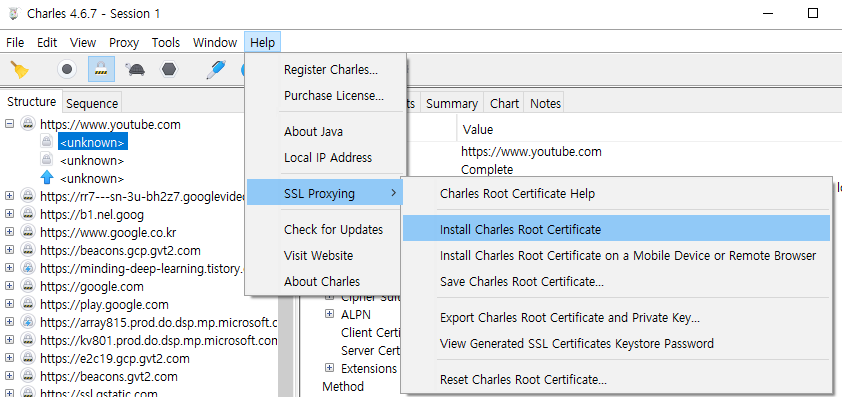
Task: Click the globe icon beside www.youtube.com
Action: tap(27, 124)
